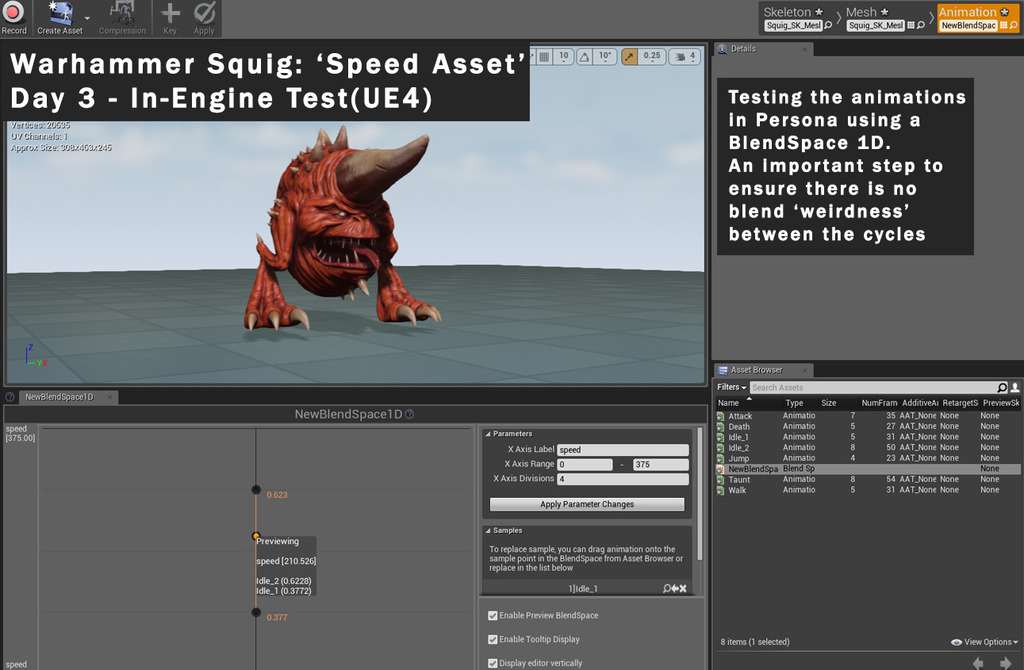The width and height of the screenshot is (1024, 670).
Task: Collapse the Parameters section
Action: click(x=488, y=434)
